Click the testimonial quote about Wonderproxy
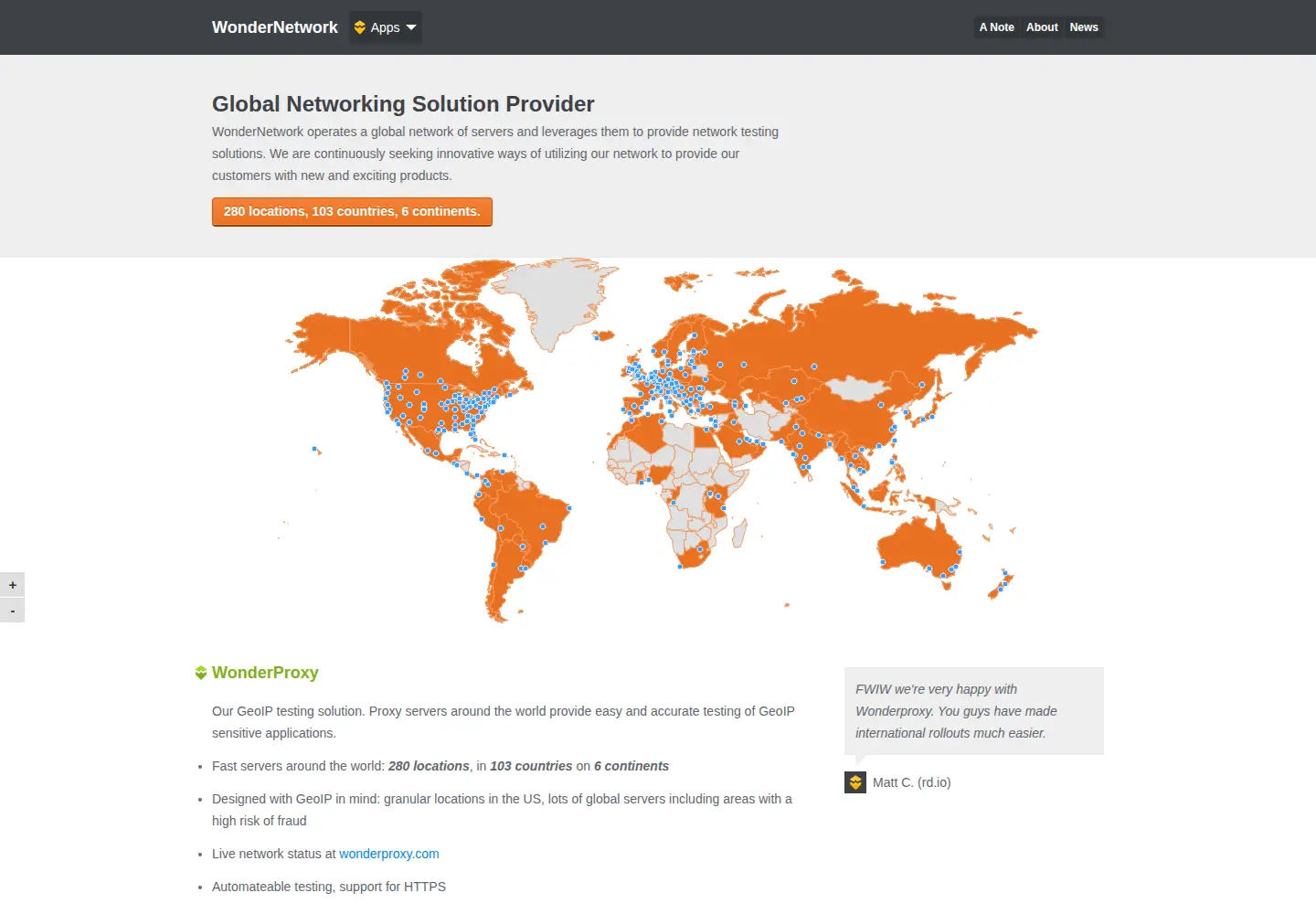This screenshot has height=914, width=1316. point(974,711)
